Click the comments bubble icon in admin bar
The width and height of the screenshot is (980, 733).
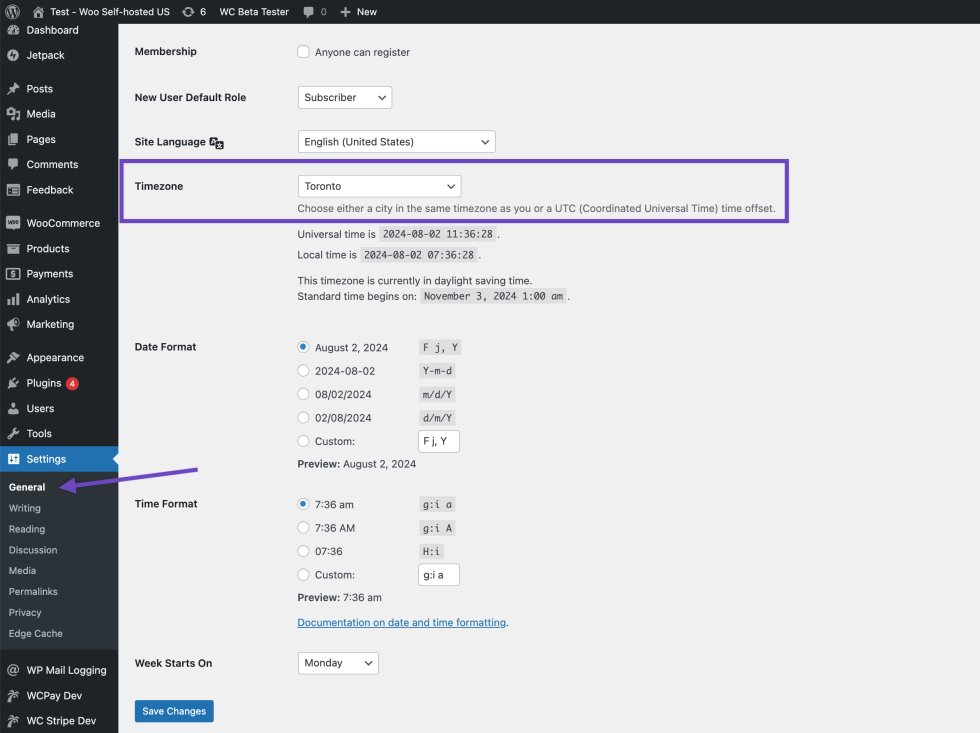(309, 11)
